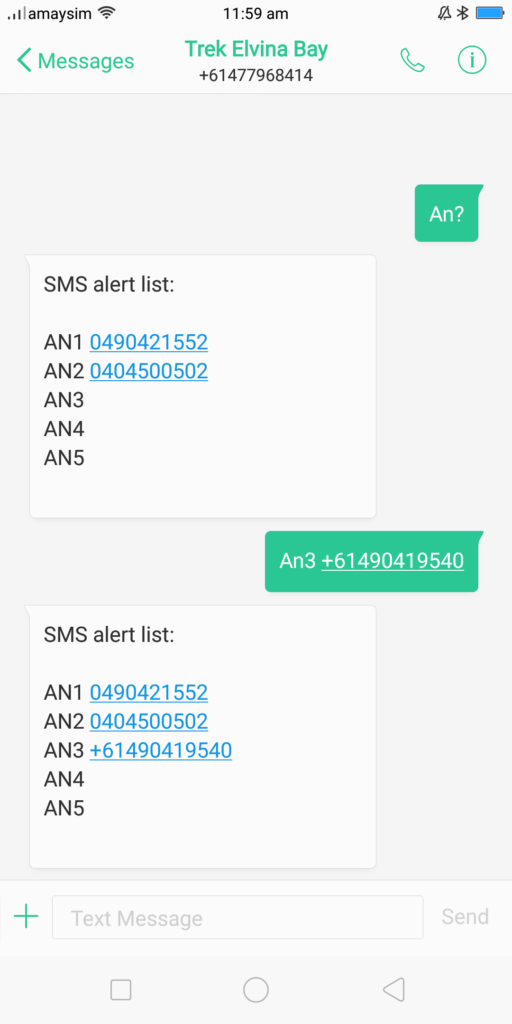Open AN1 number 0490421552 in first list

point(149,342)
